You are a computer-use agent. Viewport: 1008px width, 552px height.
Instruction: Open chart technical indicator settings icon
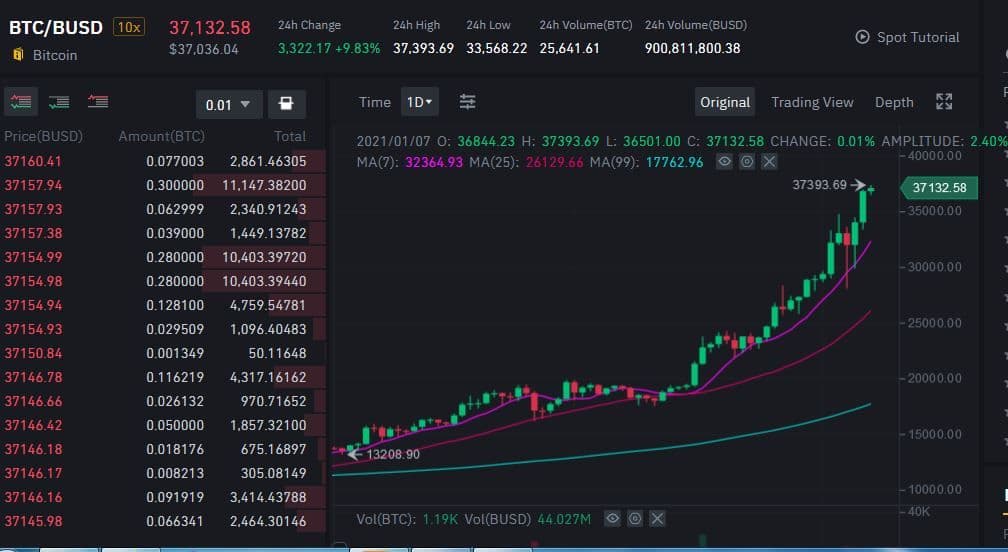[x=467, y=102]
